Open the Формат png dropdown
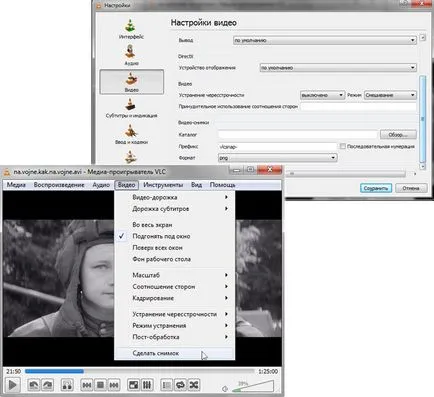 coord(277,158)
